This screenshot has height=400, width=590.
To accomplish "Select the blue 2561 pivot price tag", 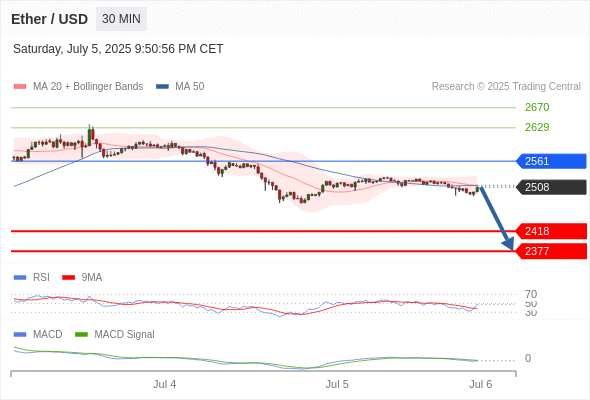I will point(551,161).
